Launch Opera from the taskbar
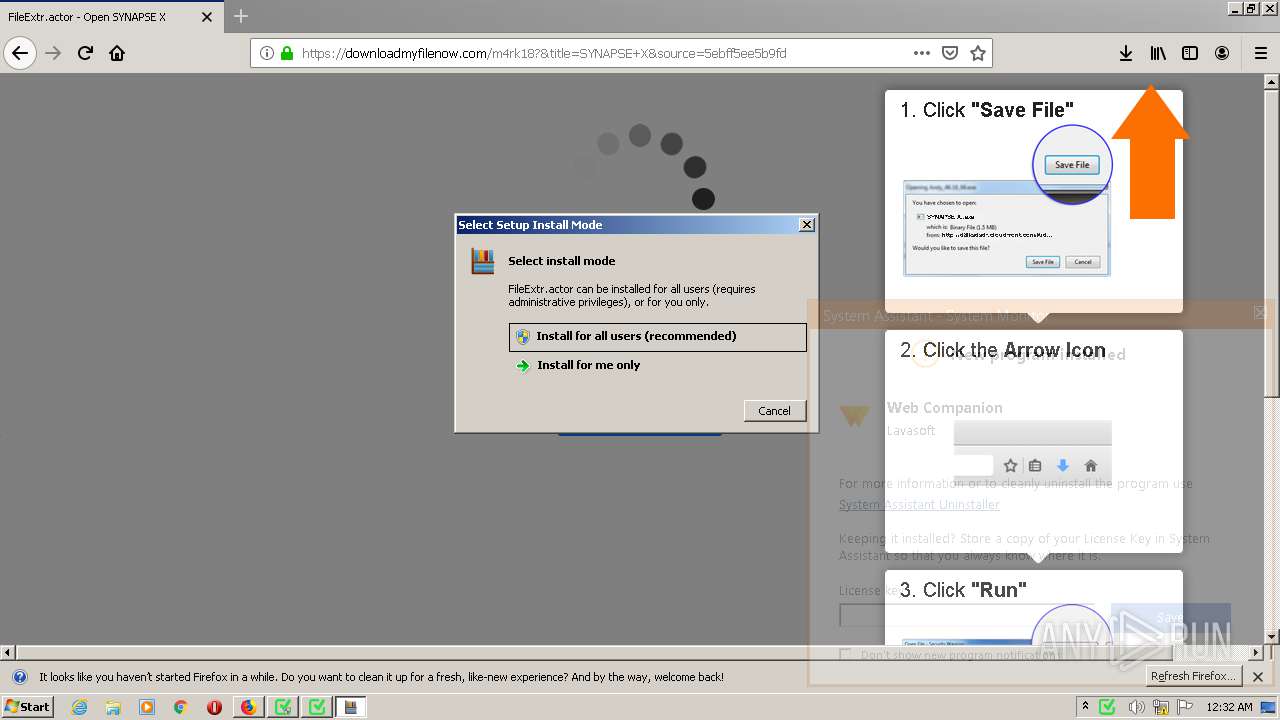 214,707
